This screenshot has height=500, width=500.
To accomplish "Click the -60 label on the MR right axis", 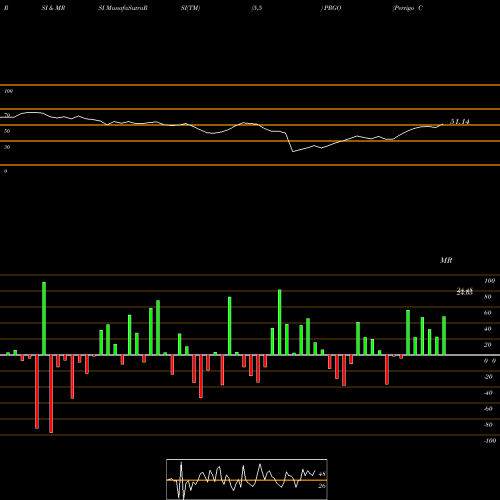I will (488, 409).
